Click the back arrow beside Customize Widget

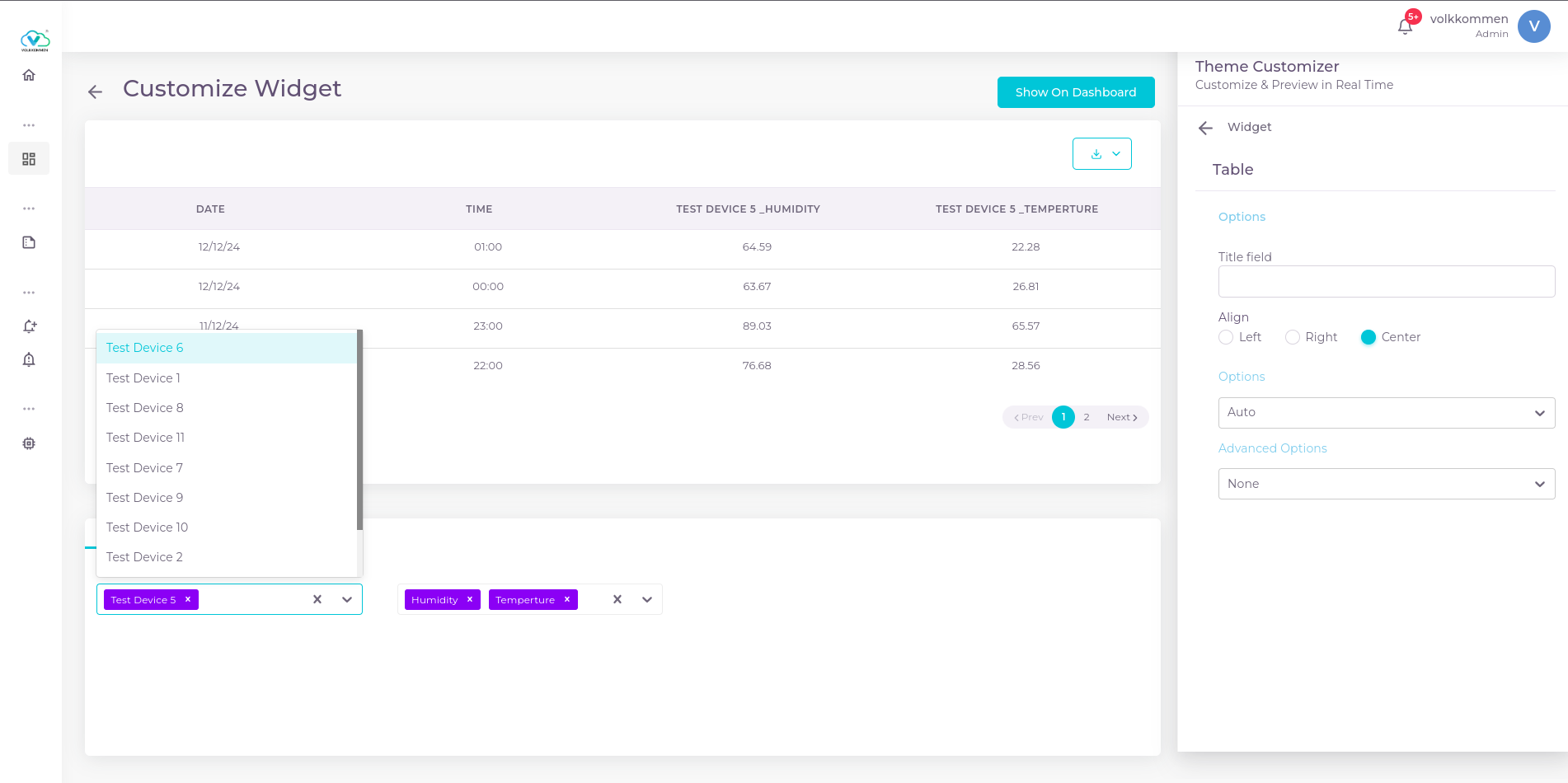pyautogui.click(x=96, y=91)
